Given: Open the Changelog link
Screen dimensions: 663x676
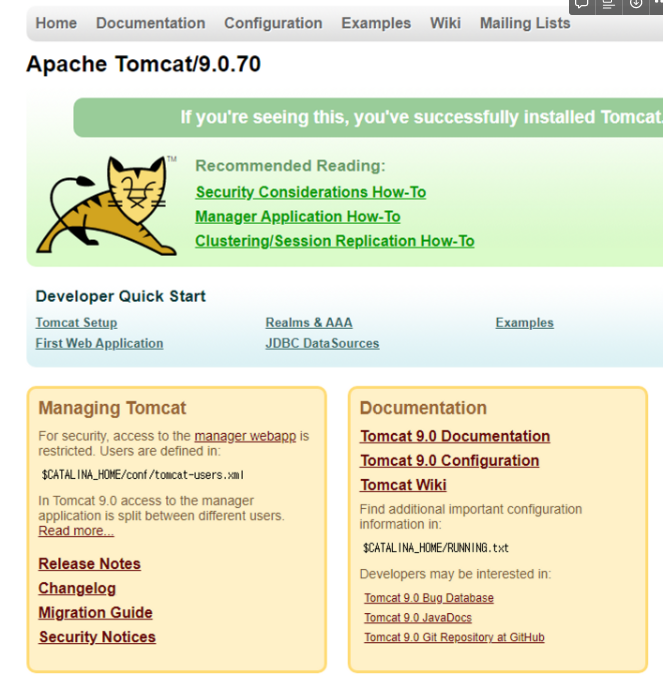Looking at the screenshot, I should [77, 588].
